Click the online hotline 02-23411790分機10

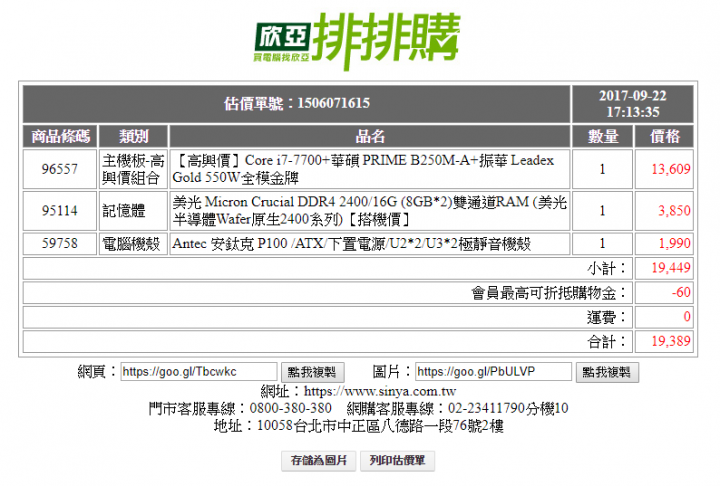[x=508, y=408]
